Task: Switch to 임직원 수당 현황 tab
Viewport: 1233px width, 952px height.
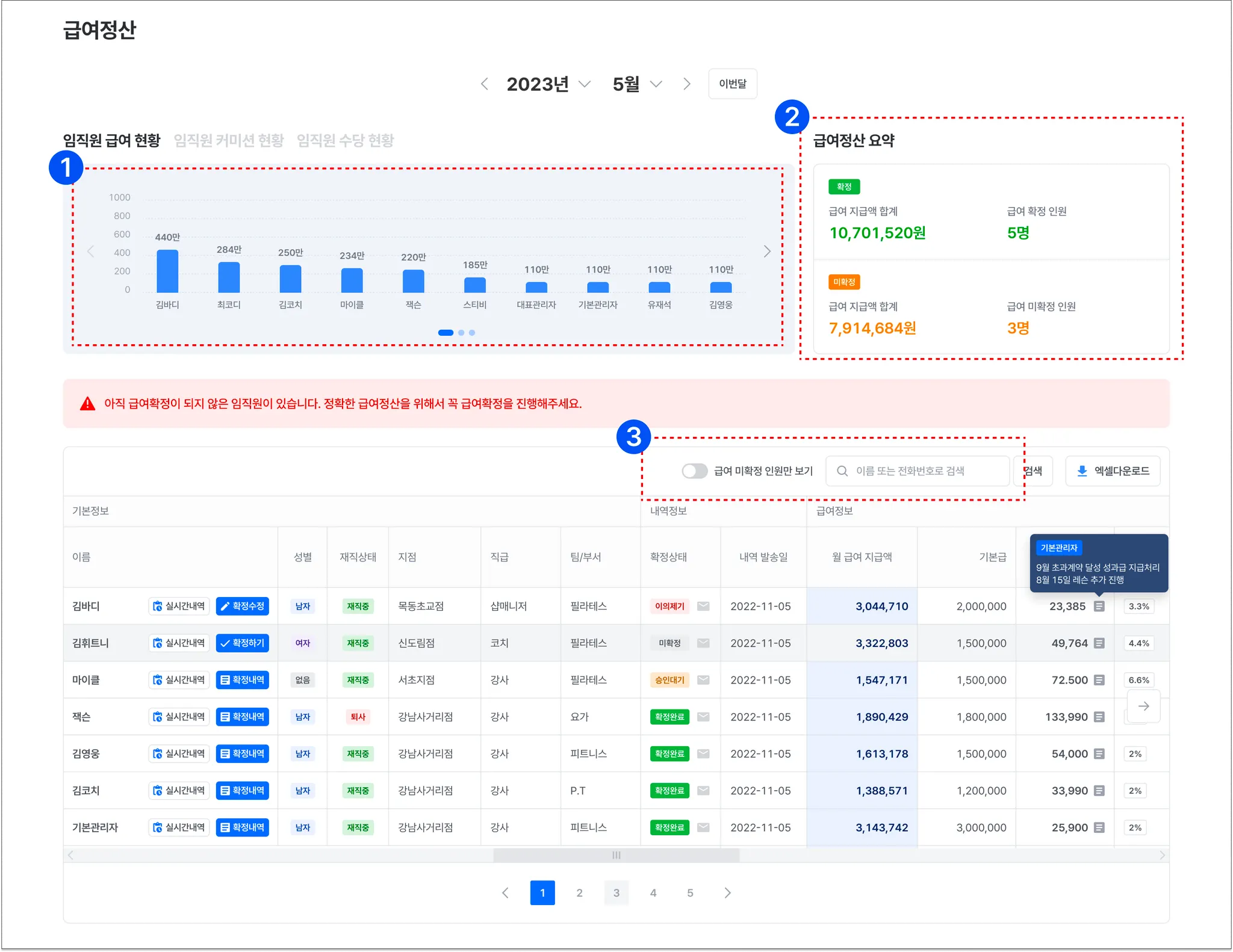Action: click(x=345, y=141)
